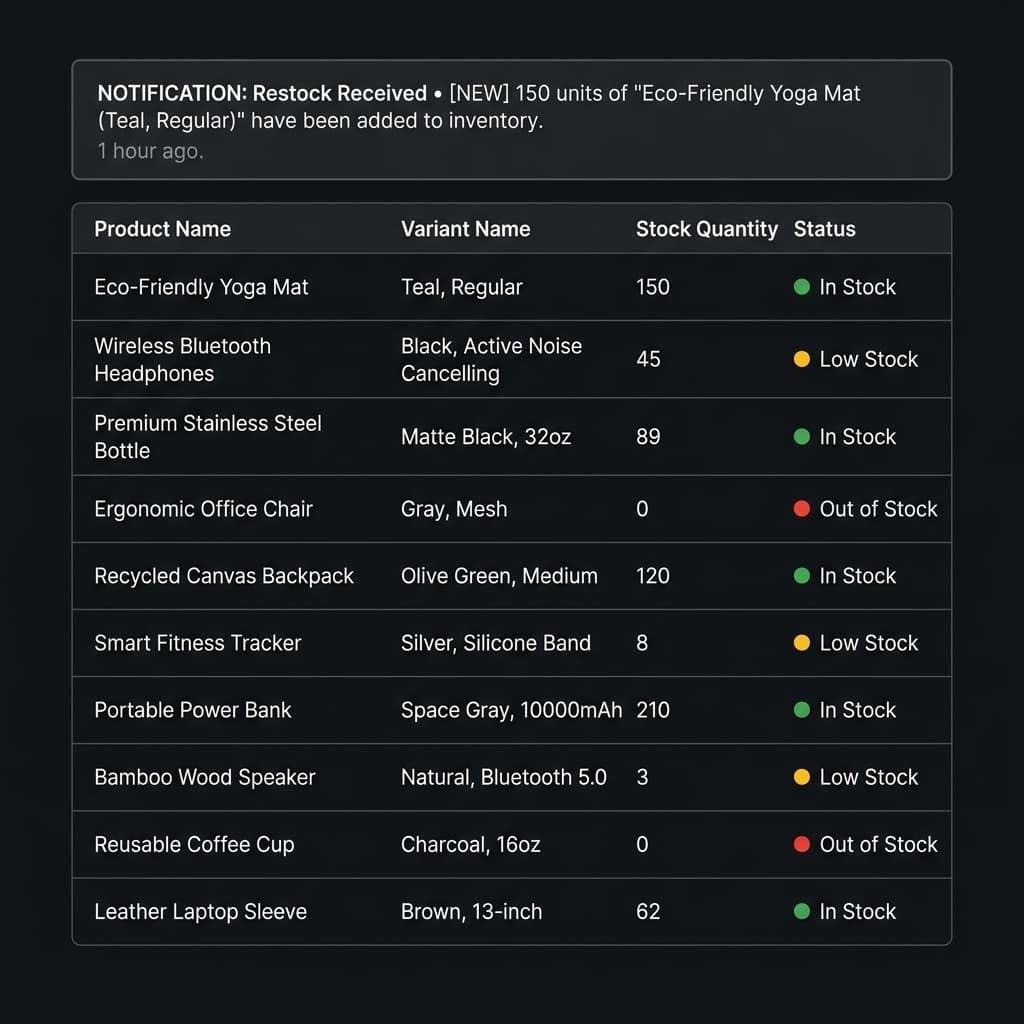Click the Low Stock indicator for Smart Fitness Tracker
The height and width of the screenshot is (1024, 1024).
801,643
